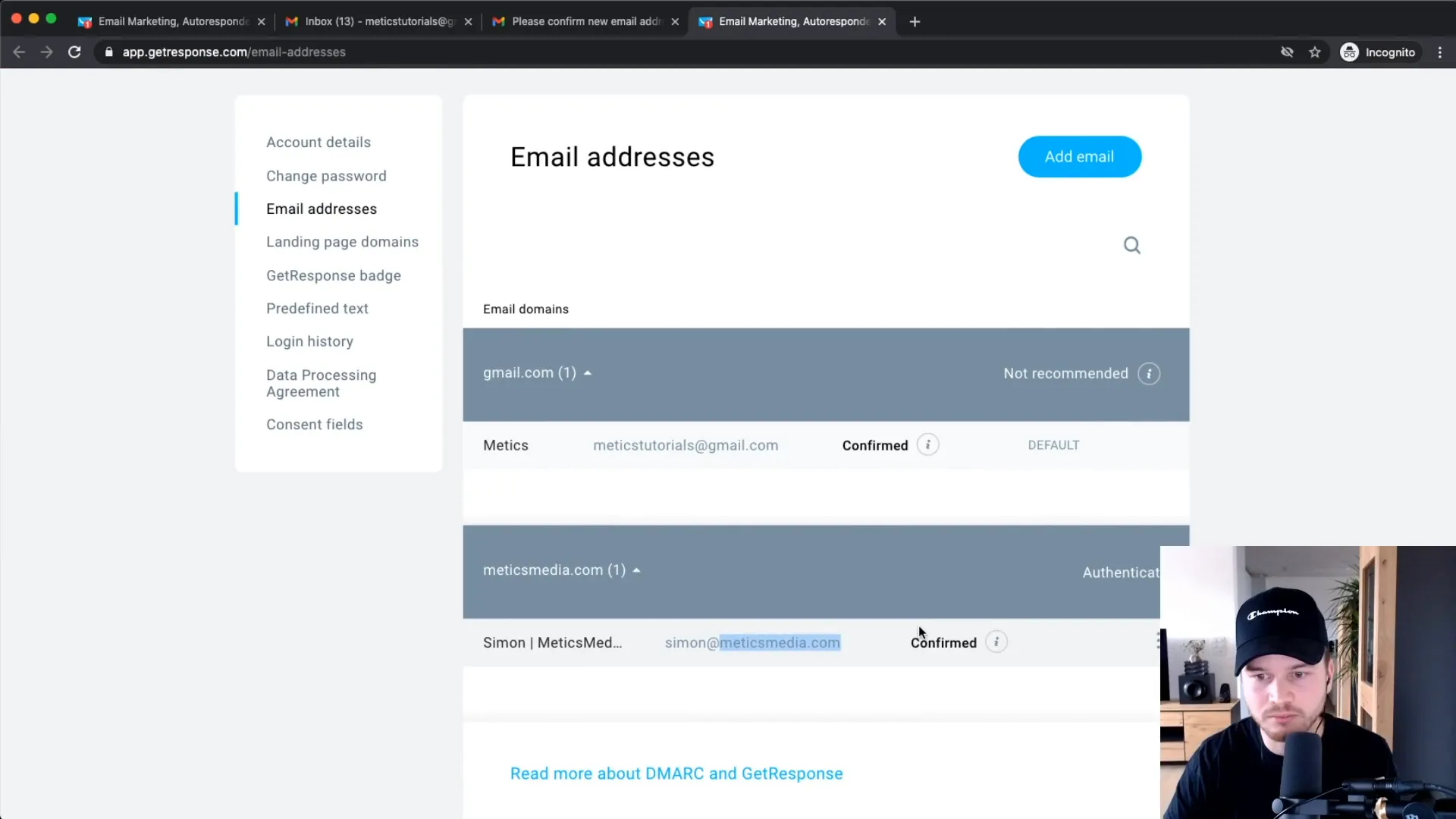Image resolution: width=1456 pixels, height=819 pixels.
Task: Select Email addresses in sidebar
Action: tap(322, 209)
